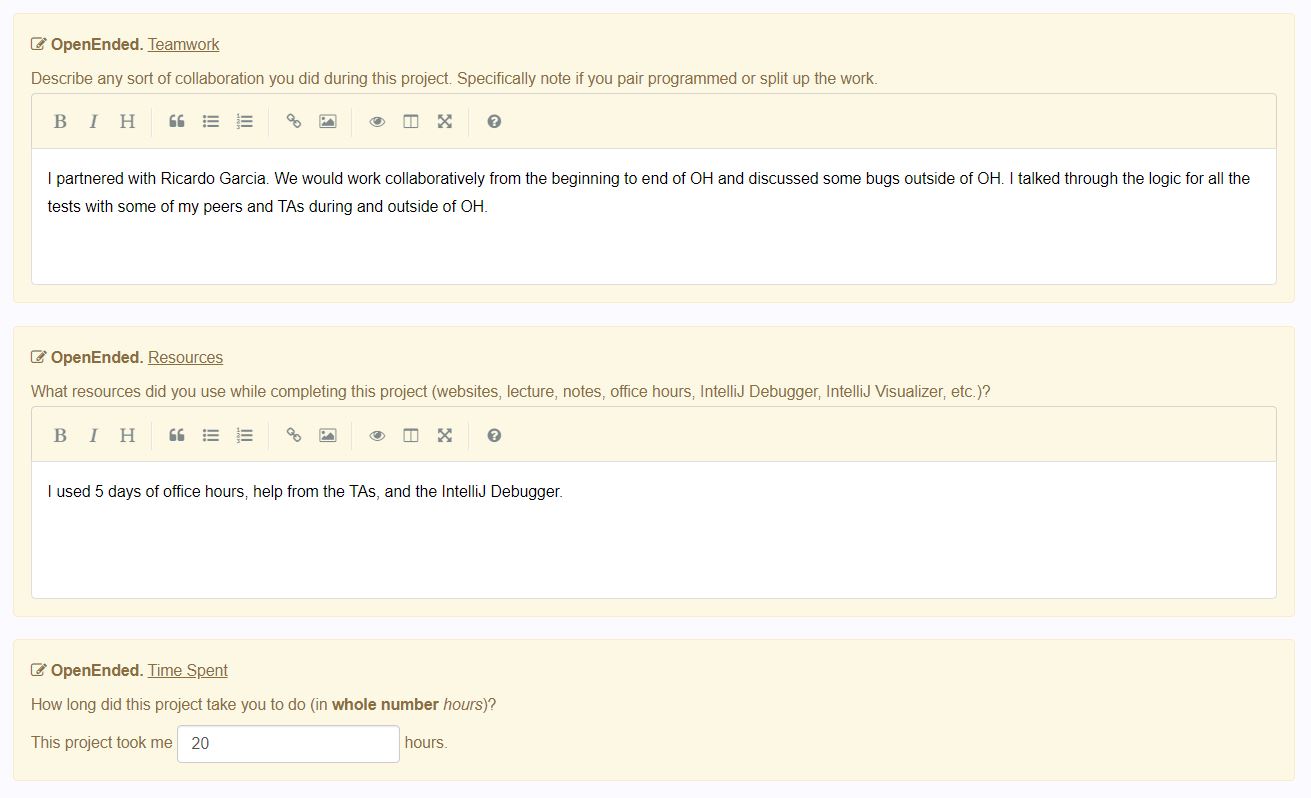Open the Resources question link
Viewport: 1311px width, 798px height.
coord(185,357)
